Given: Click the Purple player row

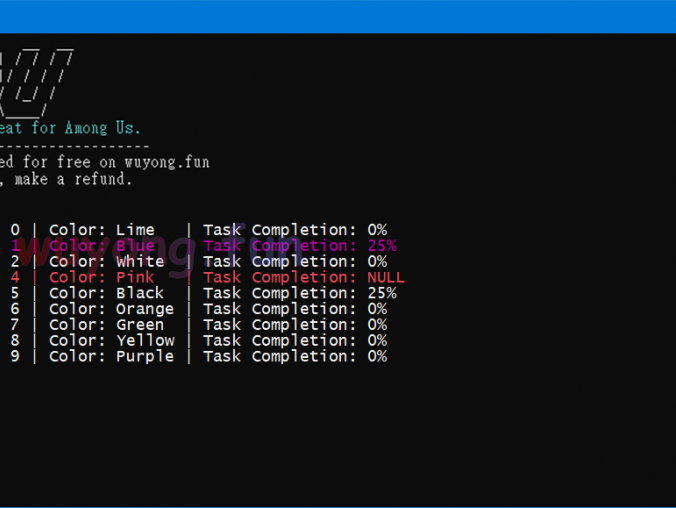Looking at the screenshot, I should [x=198, y=357].
